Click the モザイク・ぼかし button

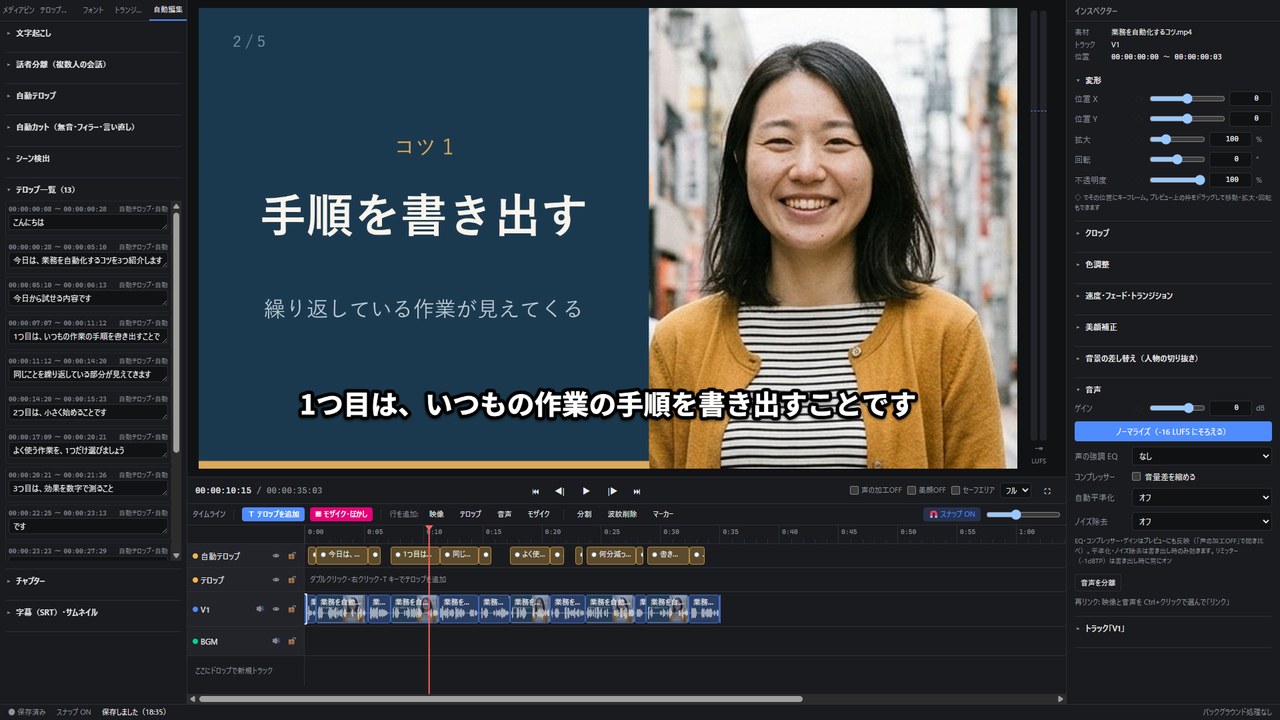coord(341,514)
